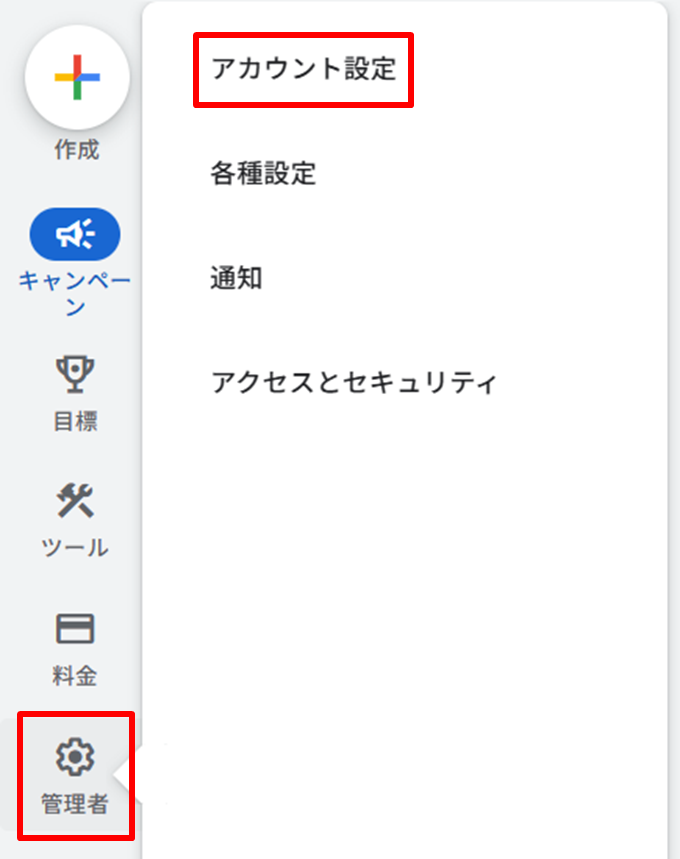
Task: Click the 料金 sidebar label
Action: point(75,675)
